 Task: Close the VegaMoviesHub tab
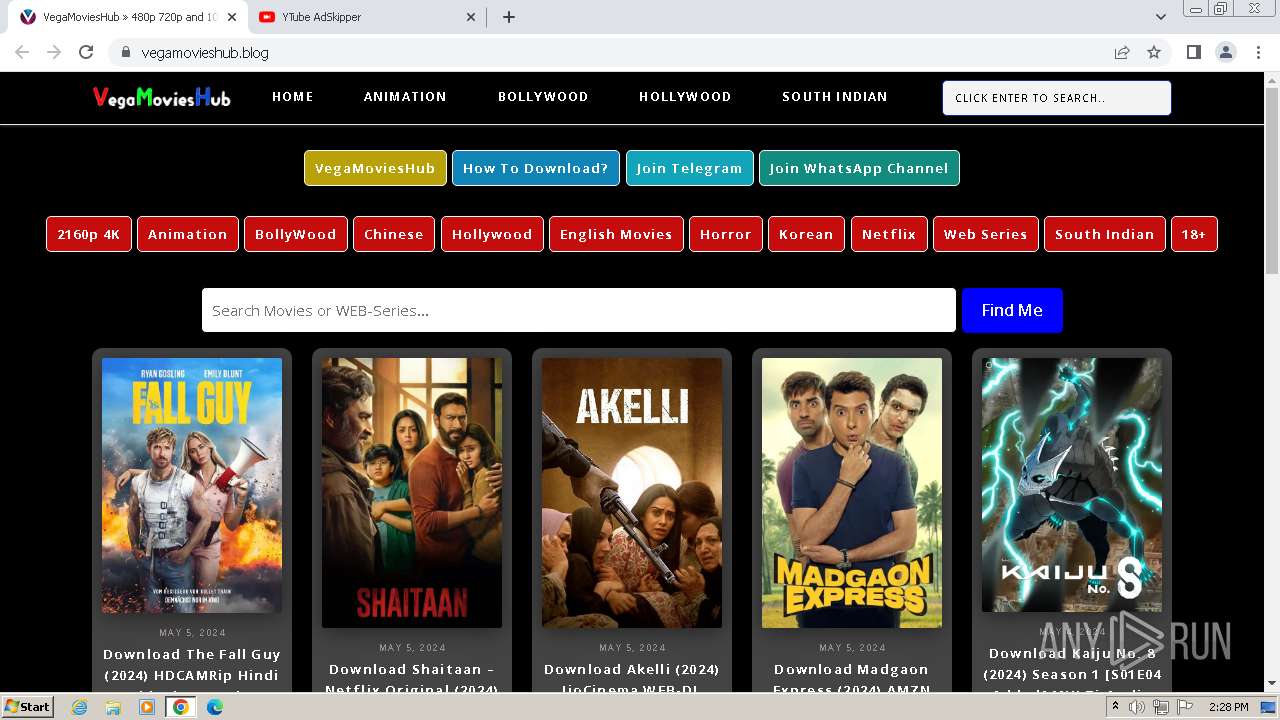232,17
